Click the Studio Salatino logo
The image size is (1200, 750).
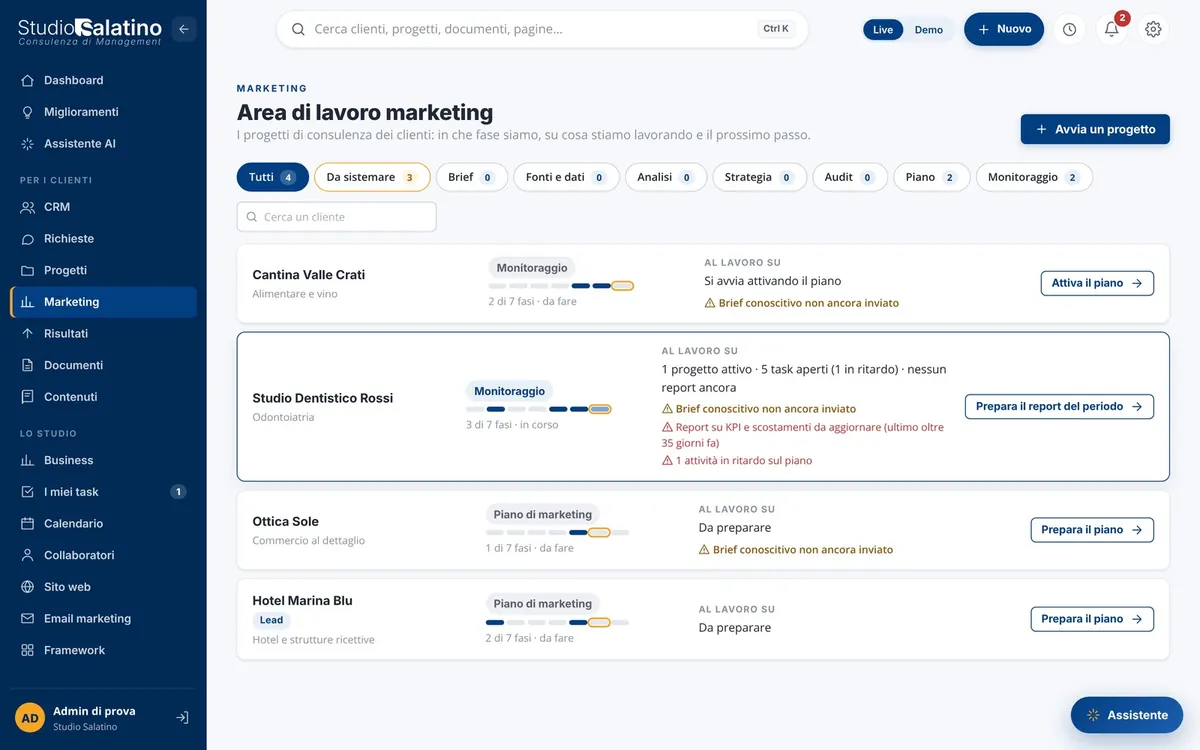pos(90,31)
